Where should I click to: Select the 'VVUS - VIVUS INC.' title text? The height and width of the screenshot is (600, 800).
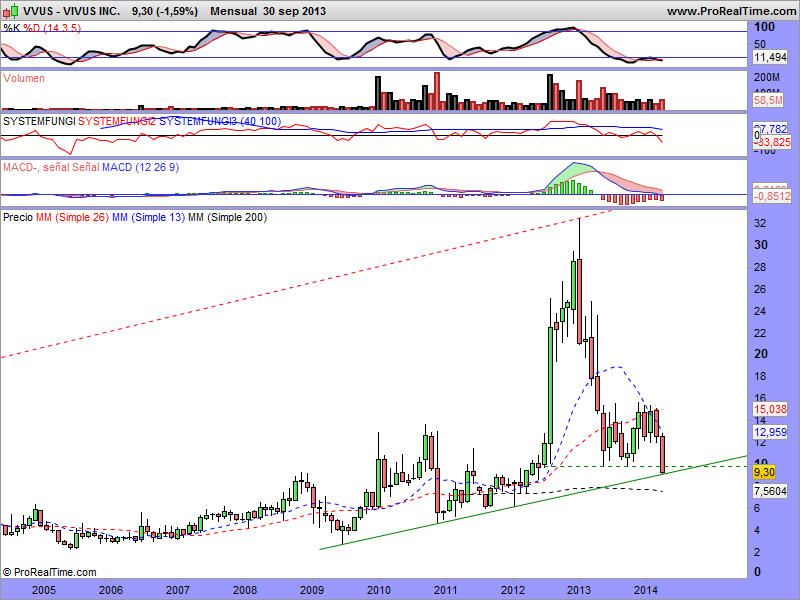point(71,11)
